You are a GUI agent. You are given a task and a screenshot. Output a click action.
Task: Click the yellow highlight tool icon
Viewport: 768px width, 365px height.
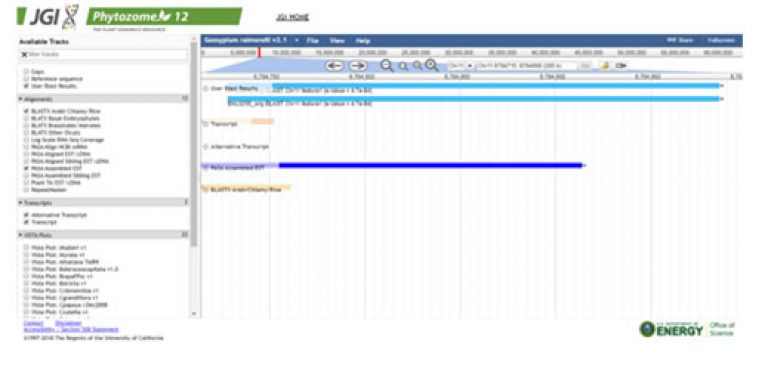tap(605, 65)
